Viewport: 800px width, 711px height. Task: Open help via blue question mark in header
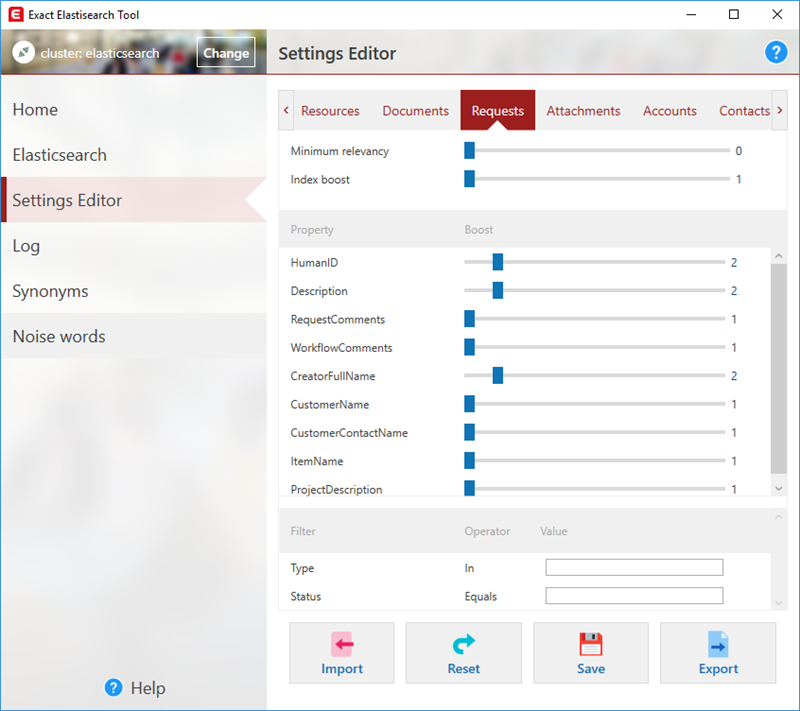tap(776, 52)
